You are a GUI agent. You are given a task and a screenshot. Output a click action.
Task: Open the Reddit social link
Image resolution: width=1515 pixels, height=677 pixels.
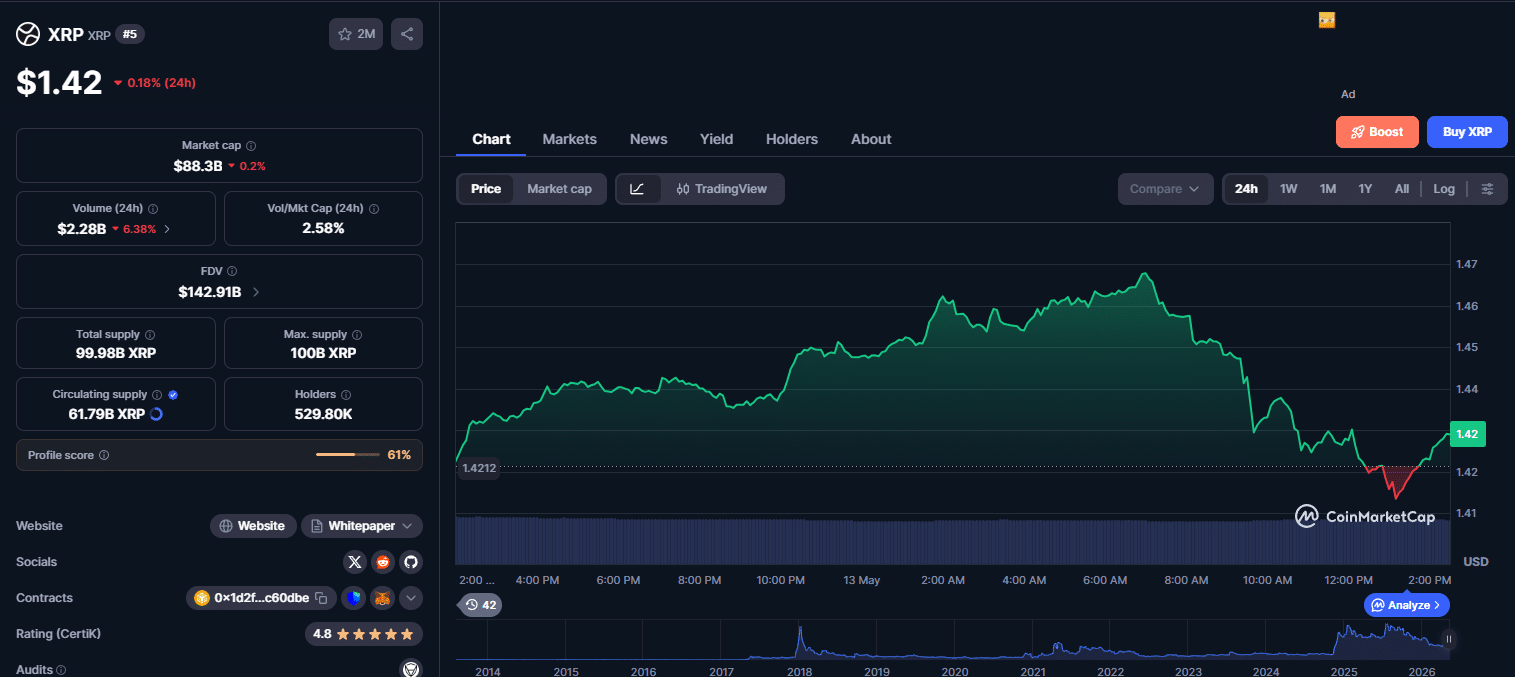pos(383,562)
